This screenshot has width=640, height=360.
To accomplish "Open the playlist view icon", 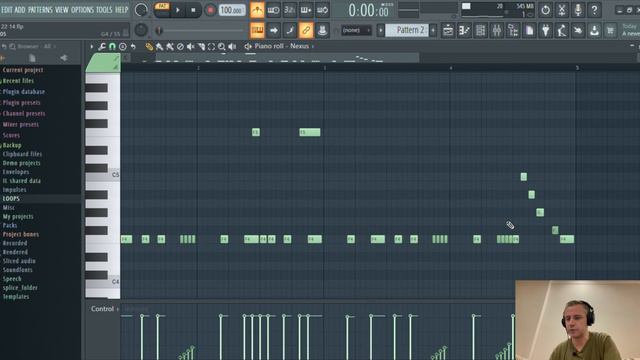I will 448,30.
